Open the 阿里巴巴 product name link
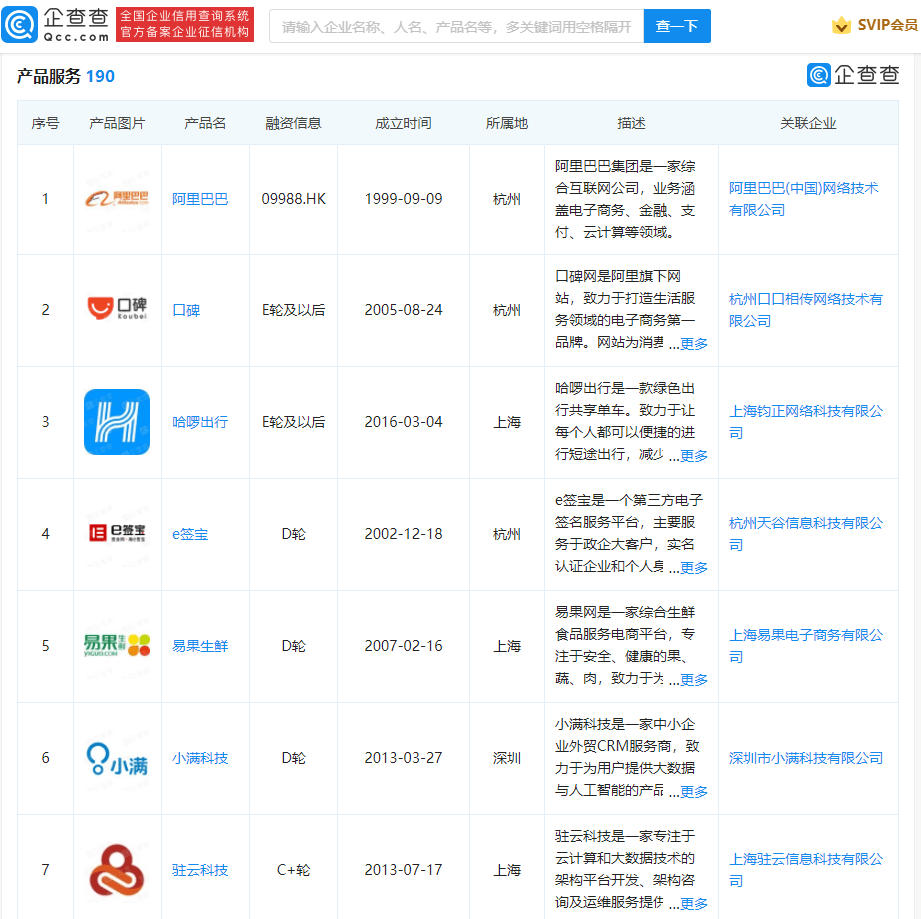The height and width of the screenshot is (919, 921). [x=200, y=199]
